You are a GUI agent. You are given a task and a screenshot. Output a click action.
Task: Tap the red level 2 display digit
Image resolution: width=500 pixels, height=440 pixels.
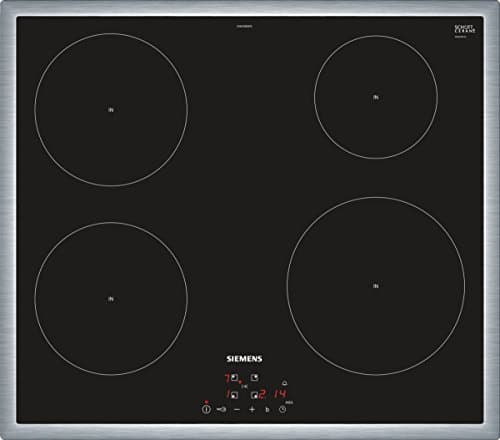[x=262, y=395]
